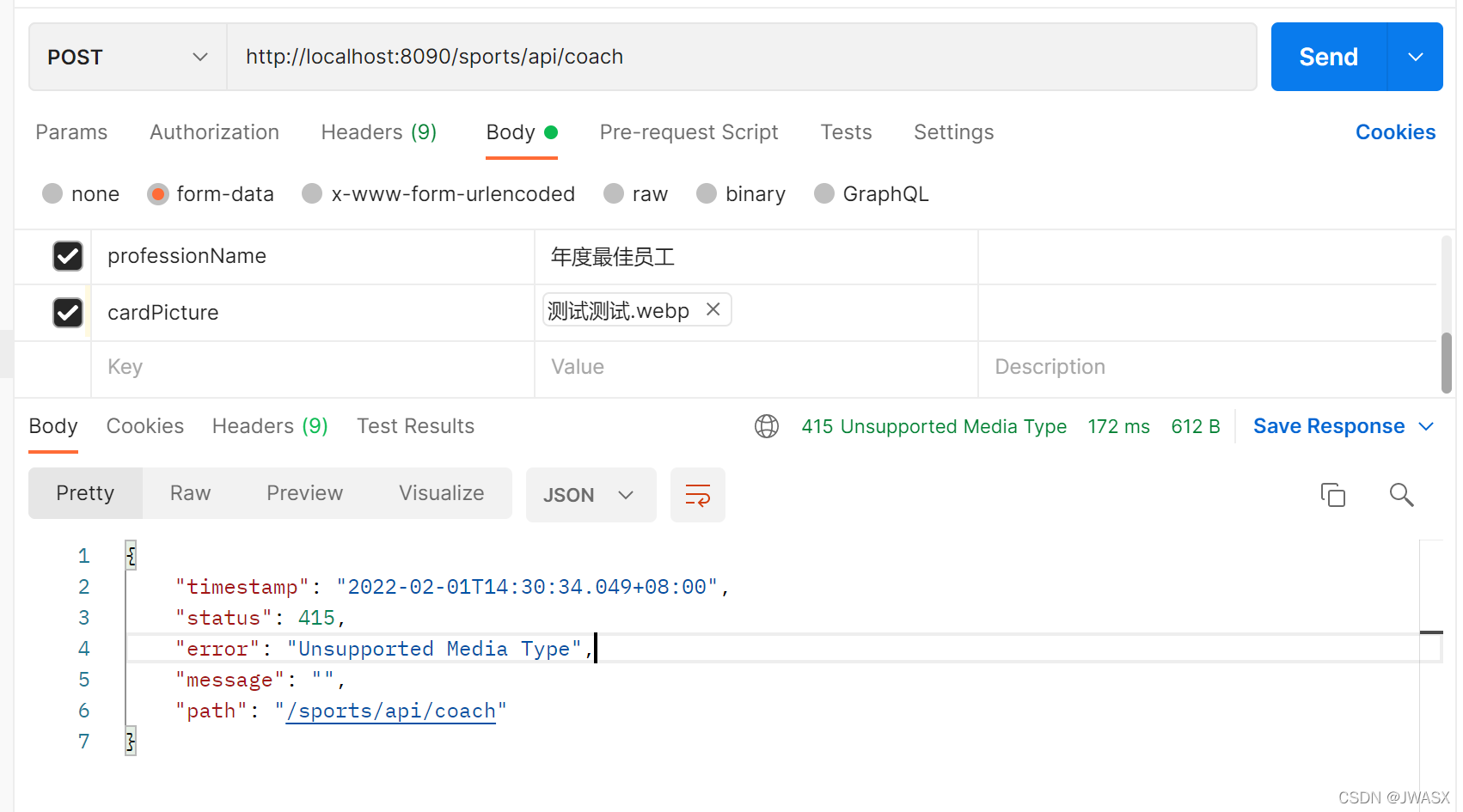Viewport: 1463px width, 812px height.
Task: Choose the GraphQL body type radio
Action: 823,193
